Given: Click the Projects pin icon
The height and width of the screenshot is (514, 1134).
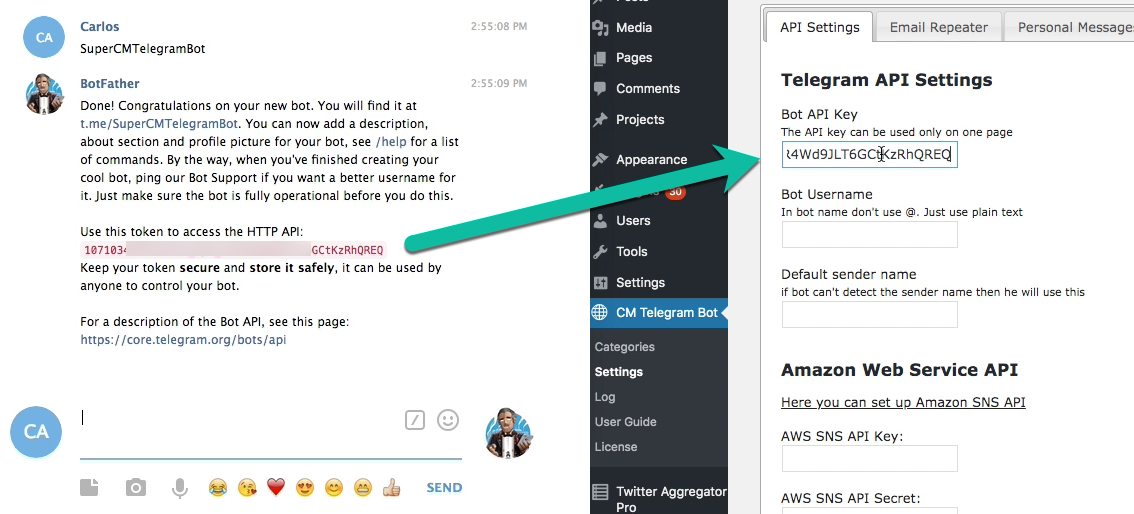Looking at the screenshot, I should tap(600, 120).
